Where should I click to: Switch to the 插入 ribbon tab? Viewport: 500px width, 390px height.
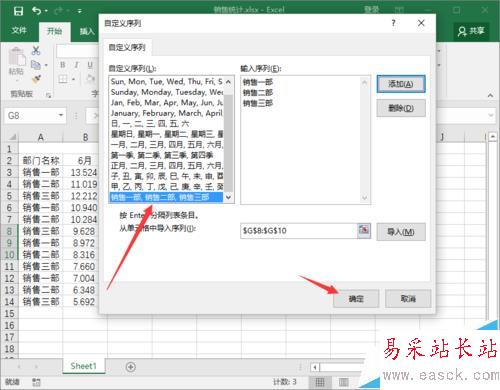87,31
